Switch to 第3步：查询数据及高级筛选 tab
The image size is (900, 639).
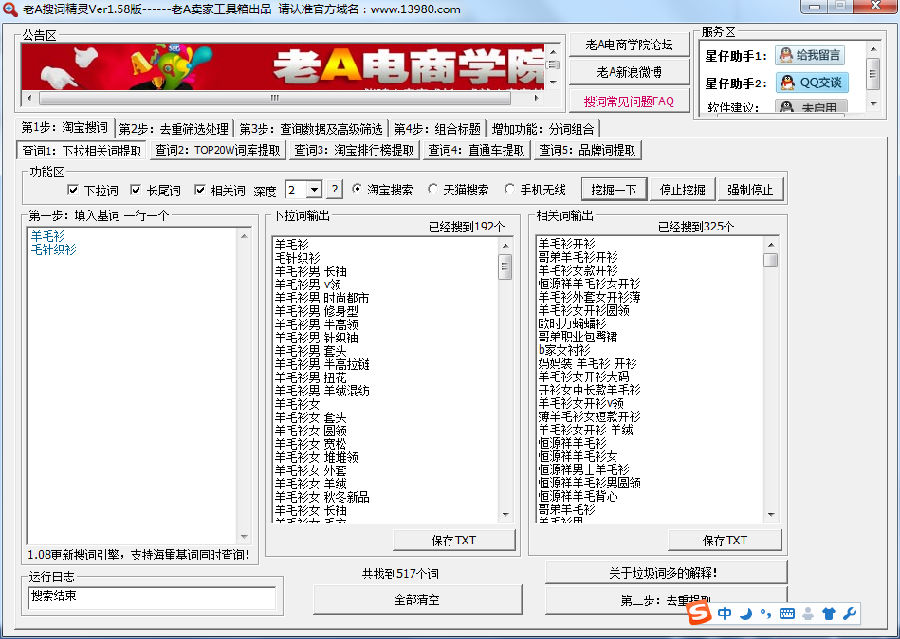click(311, 129)
